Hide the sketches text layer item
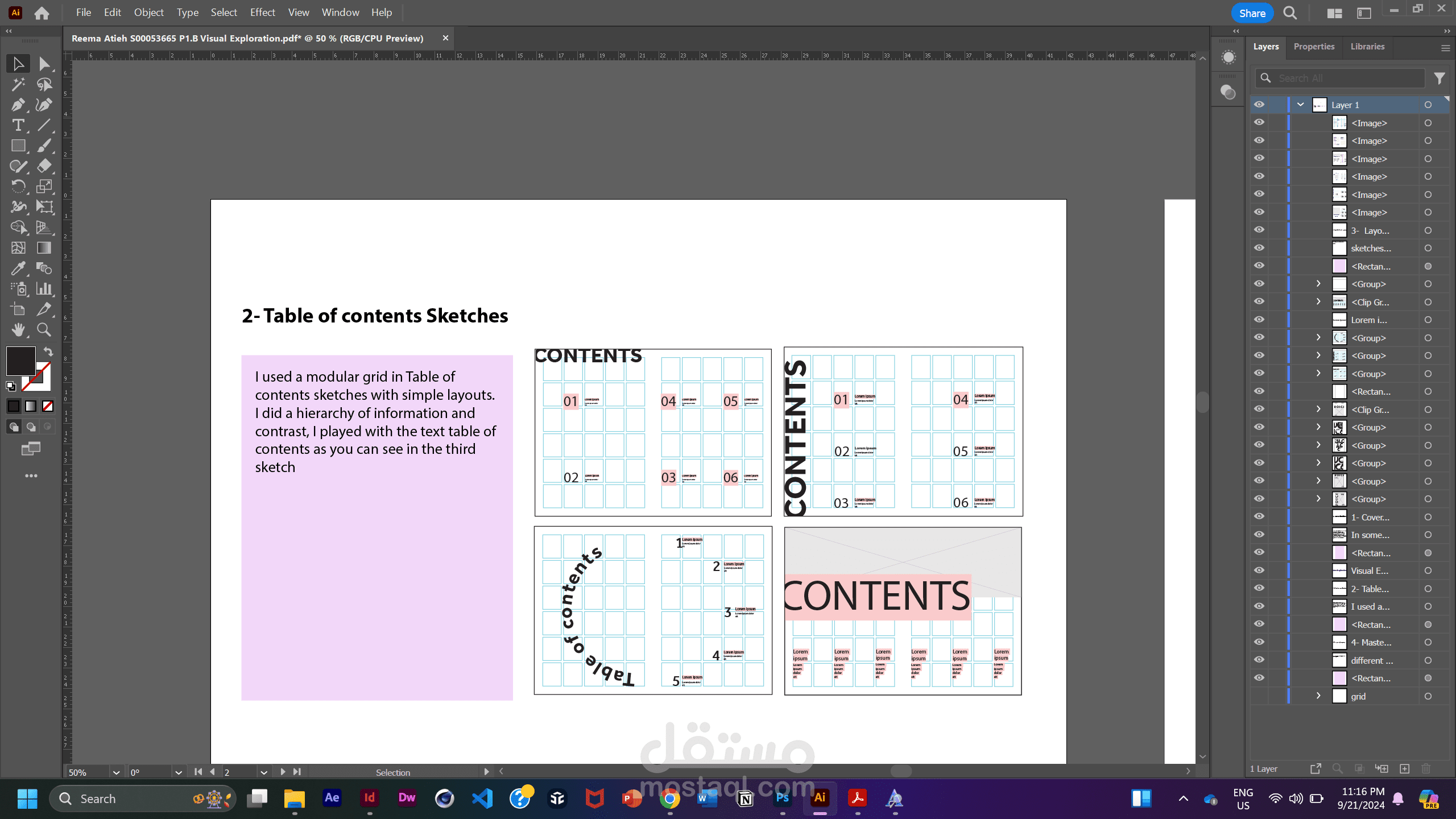 (1259, 248)
